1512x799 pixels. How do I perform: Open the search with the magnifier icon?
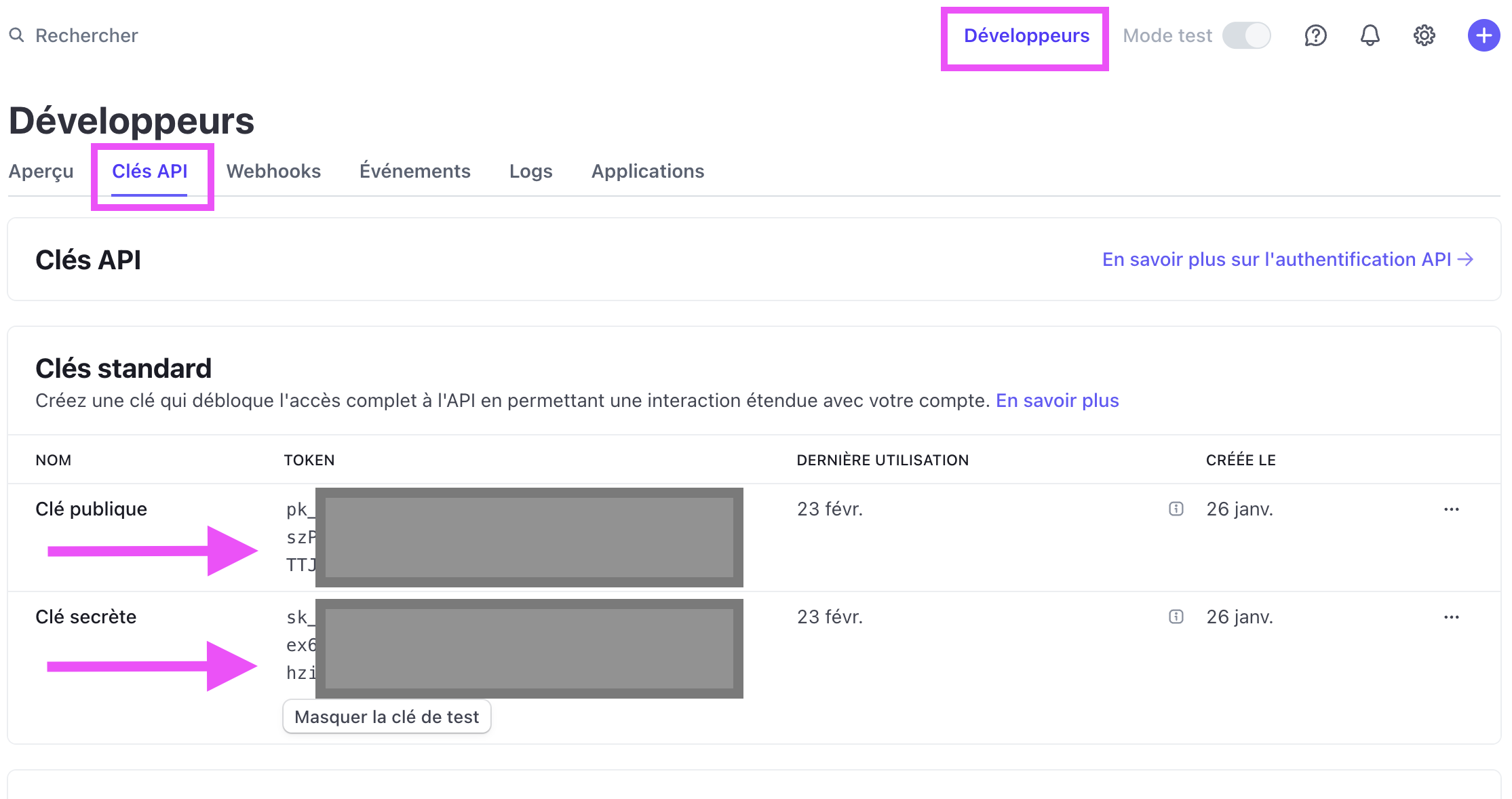click(x=17, y=35)
